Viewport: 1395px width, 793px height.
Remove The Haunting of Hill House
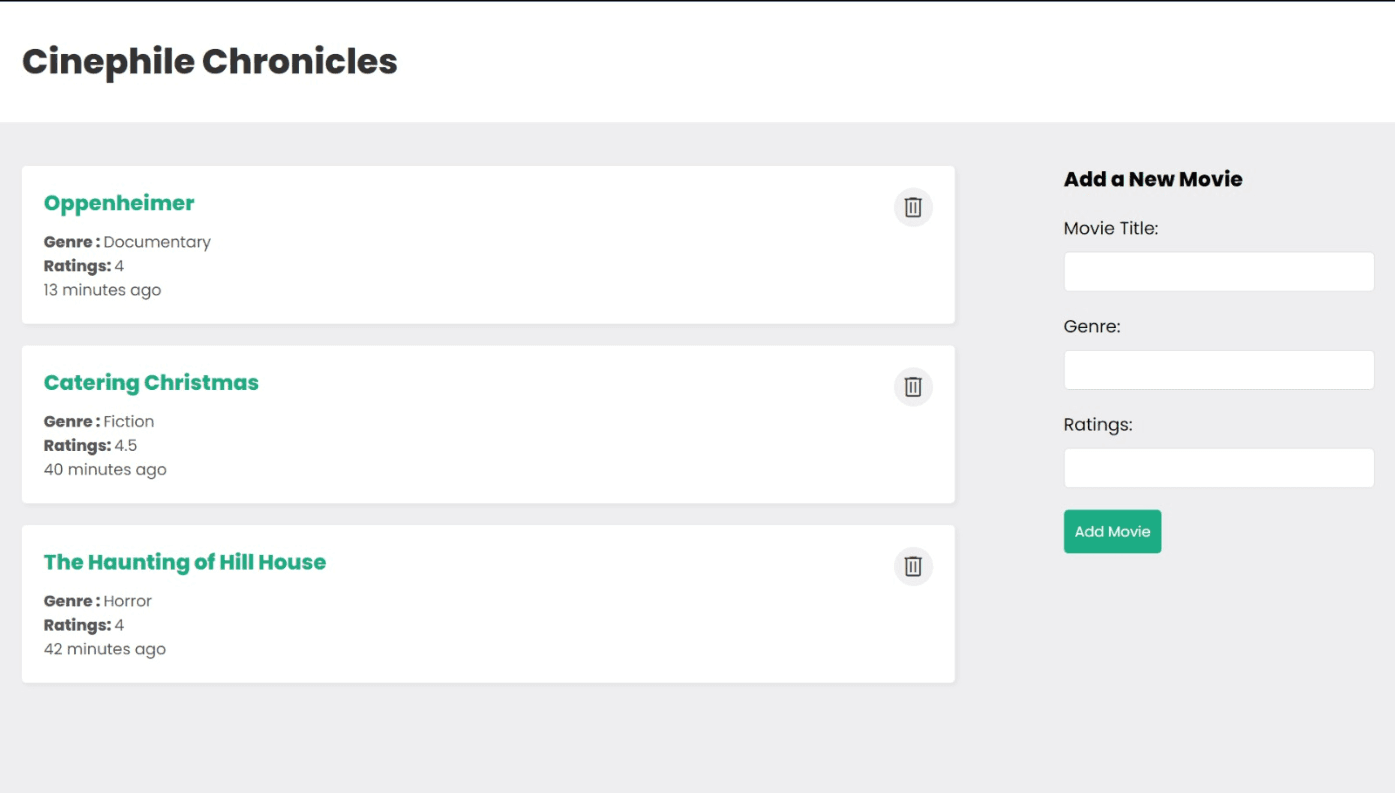pyautogui.click(x=912, y=566)
